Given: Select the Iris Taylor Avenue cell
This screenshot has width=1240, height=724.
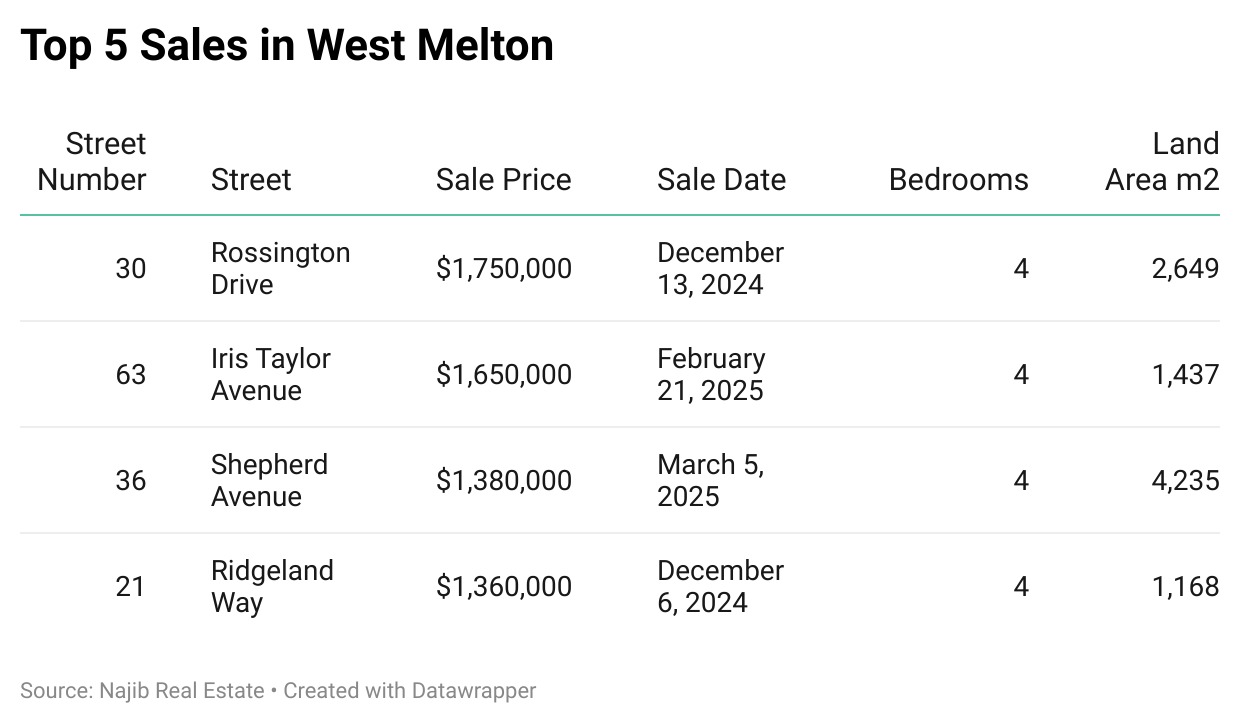Looking at the screenshot, I should point(270,375).
